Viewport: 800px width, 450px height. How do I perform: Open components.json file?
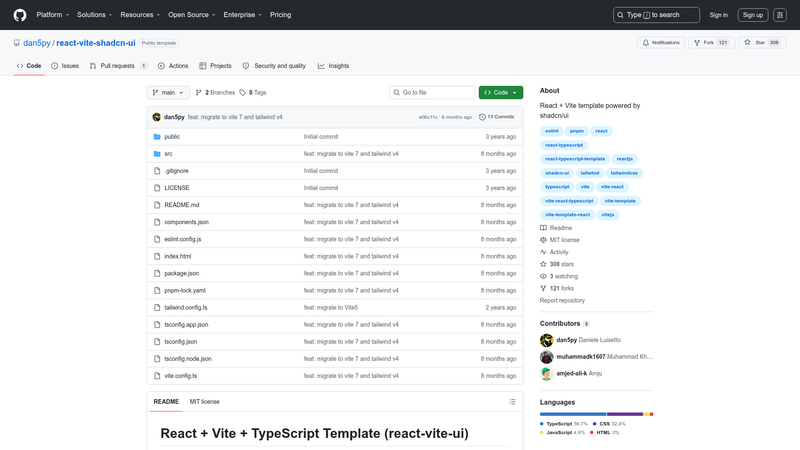coord(186,222)
